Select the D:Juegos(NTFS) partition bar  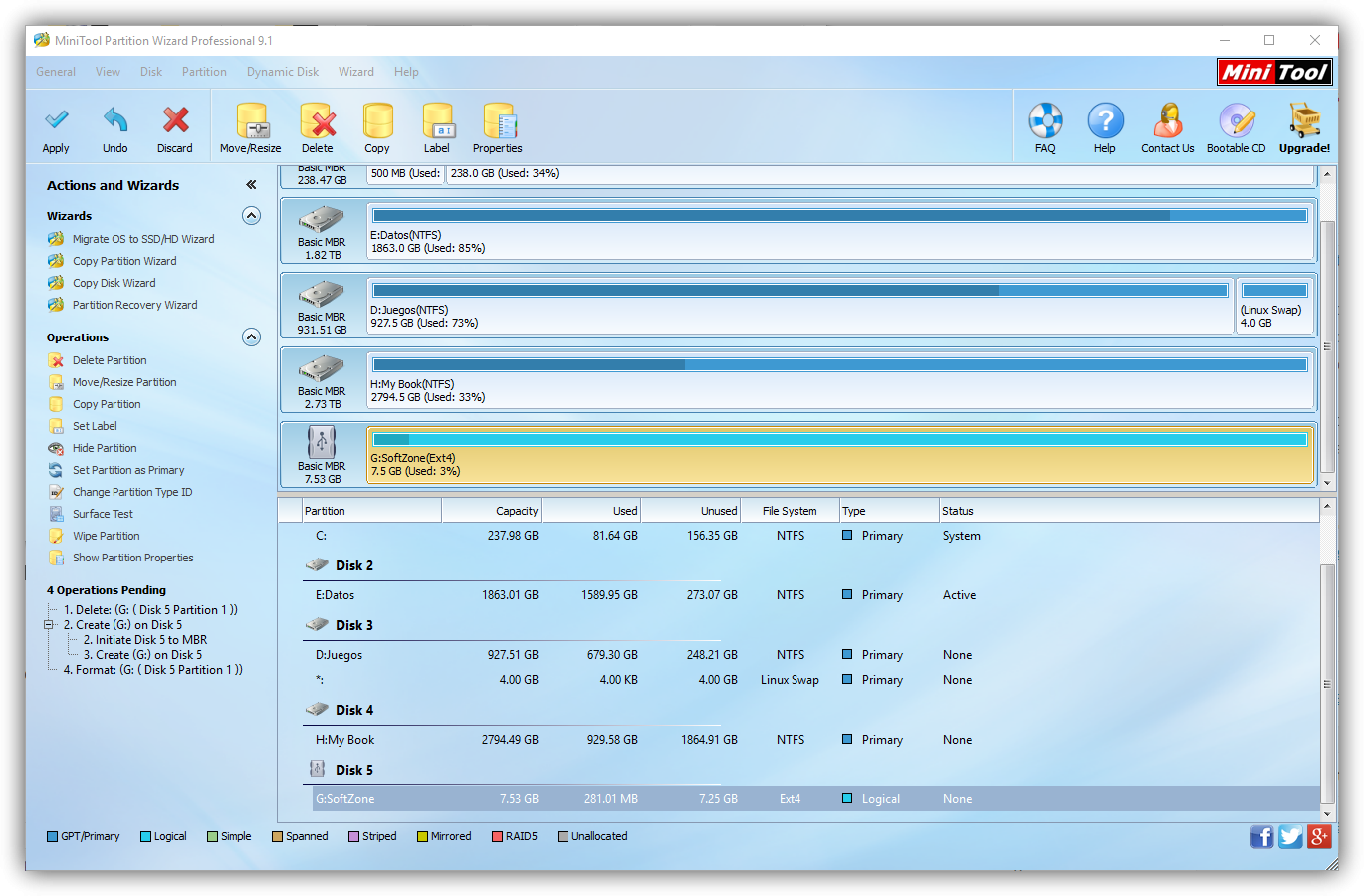pos(800,306)
